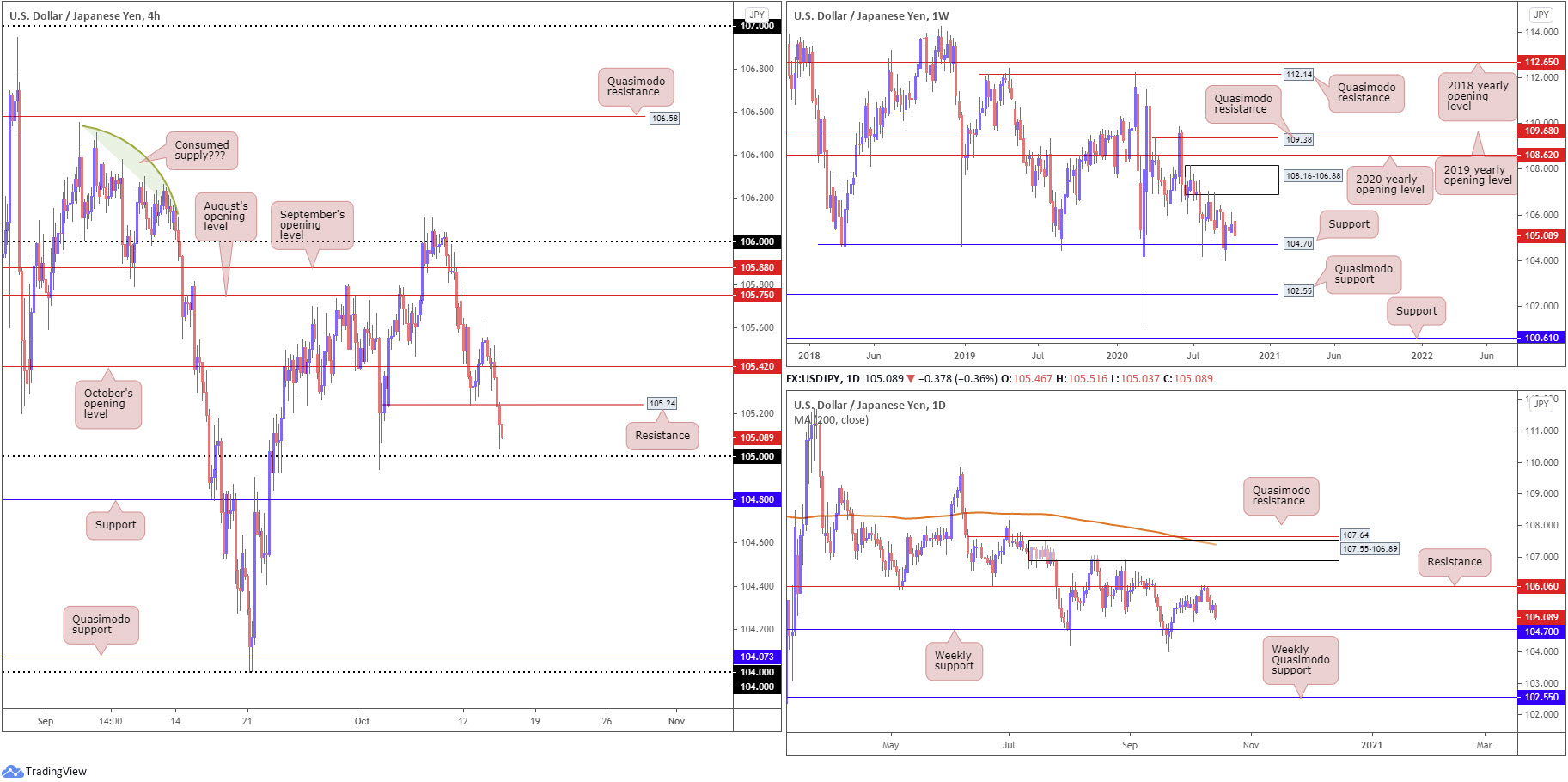Click the 2019 label on weekly time axis
The image size is (1568, 782).
(964, 356)
